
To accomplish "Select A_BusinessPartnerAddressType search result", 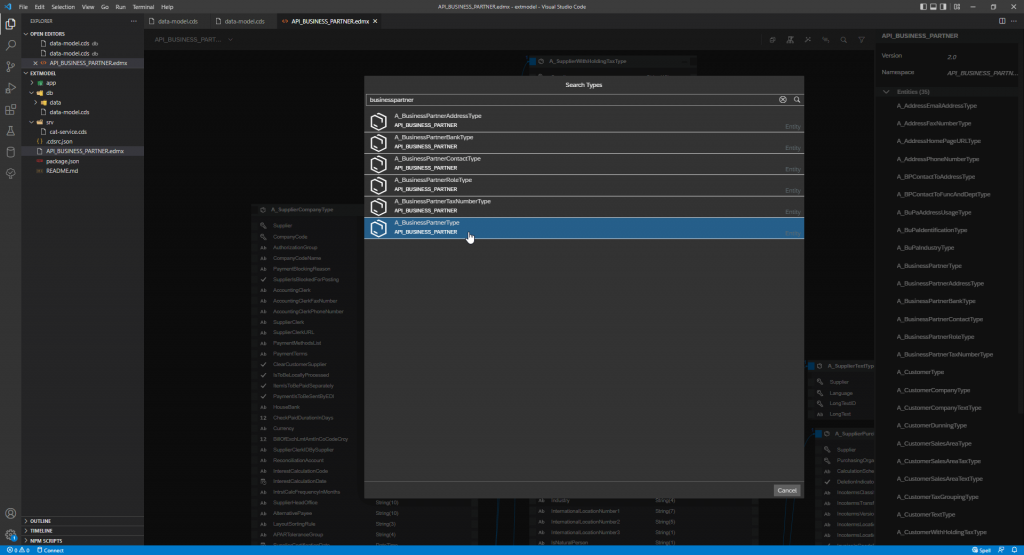I will click(584, 121).
